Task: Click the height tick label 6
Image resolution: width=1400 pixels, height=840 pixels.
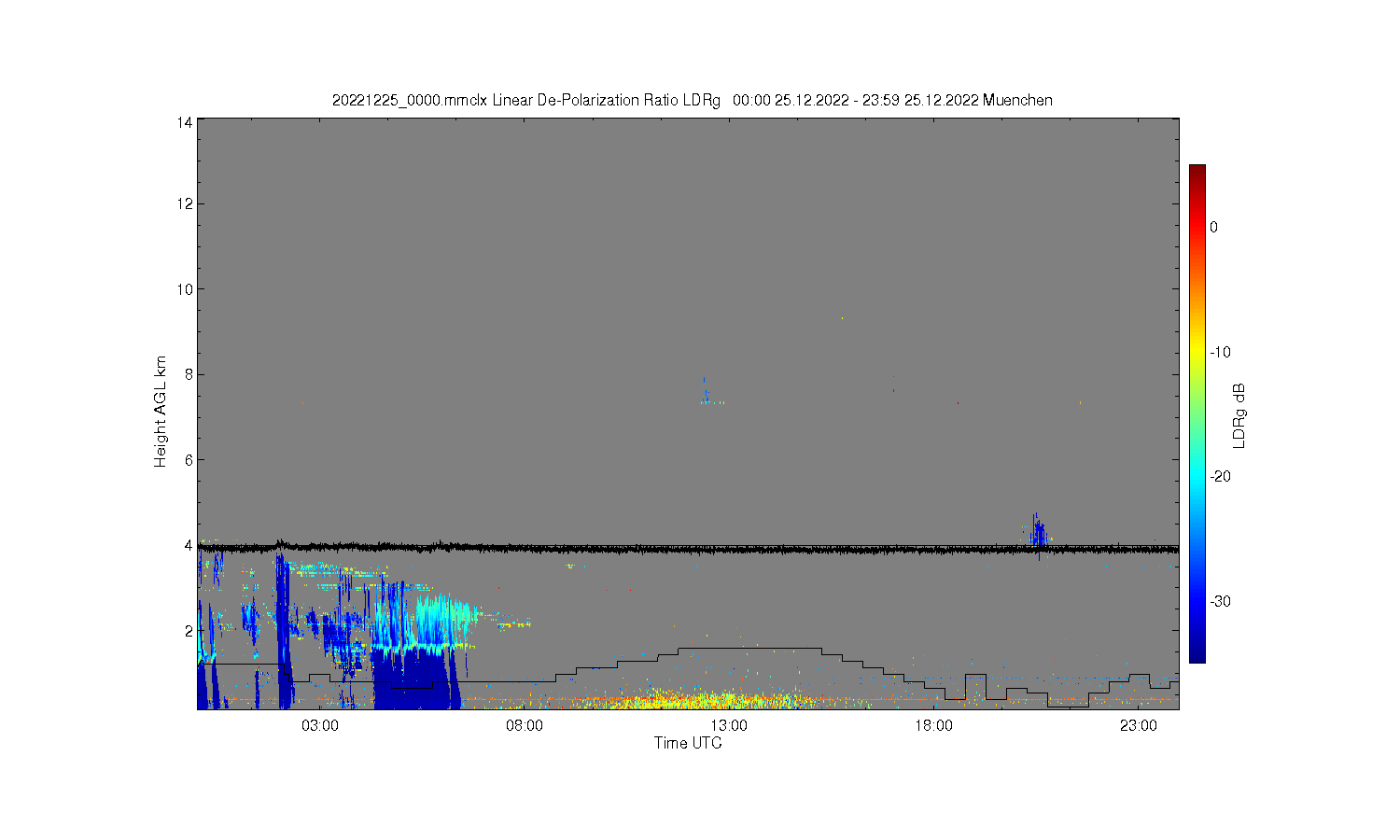Action: (189, 460)
